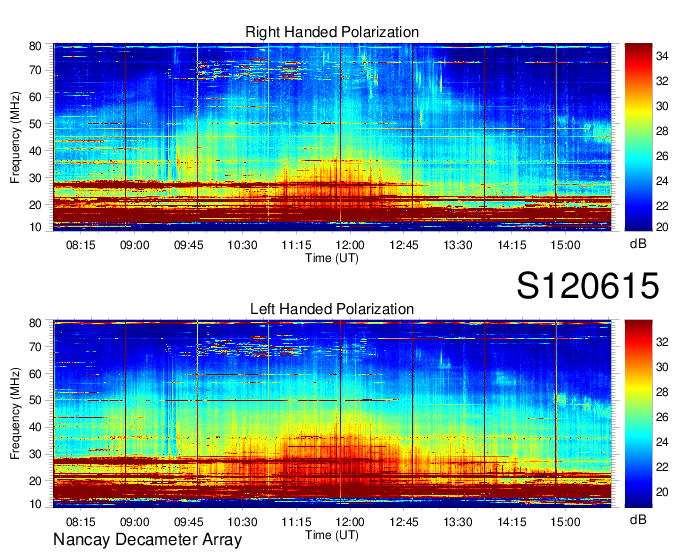680x552 pixels.
Task: Click the "80" frequency tick on the right-handed plot
Action: pos(35,46)
